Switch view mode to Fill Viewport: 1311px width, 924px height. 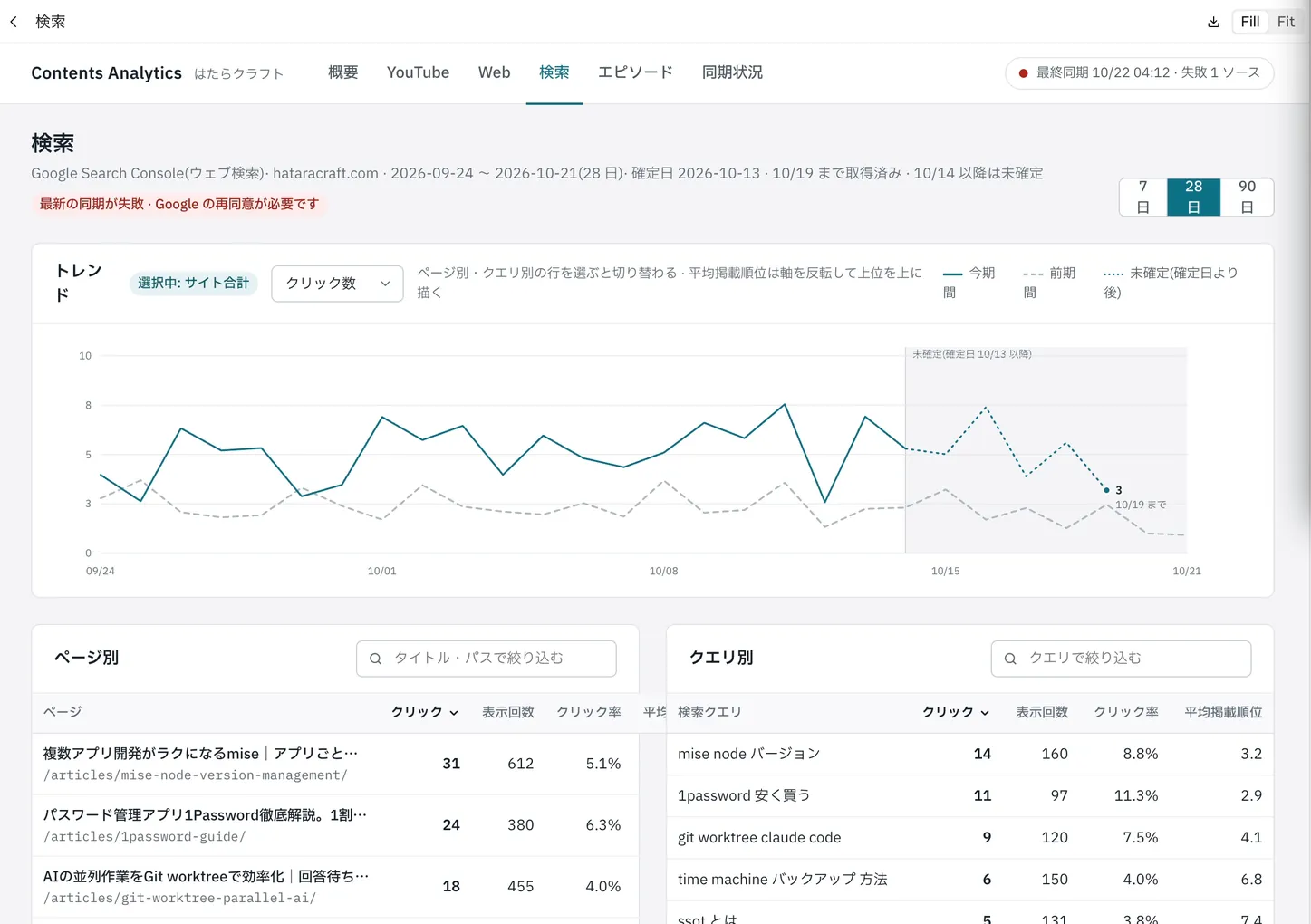click(1250, 22)
